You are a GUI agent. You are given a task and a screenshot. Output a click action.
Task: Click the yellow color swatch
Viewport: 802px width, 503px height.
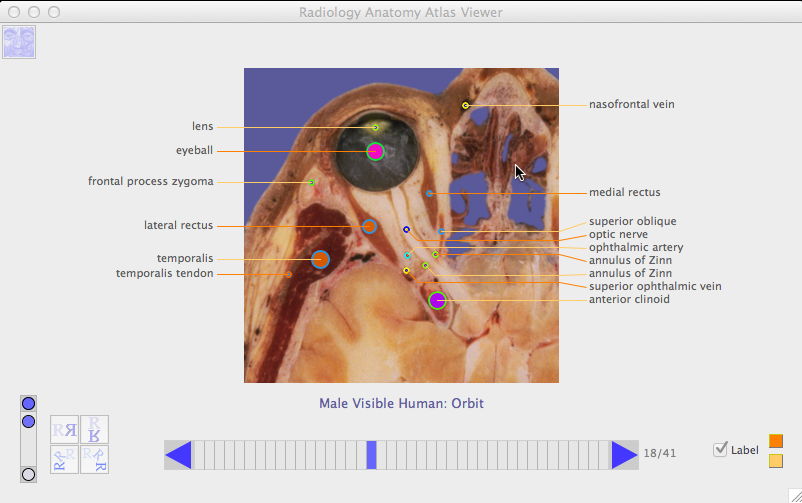point(776,461)
